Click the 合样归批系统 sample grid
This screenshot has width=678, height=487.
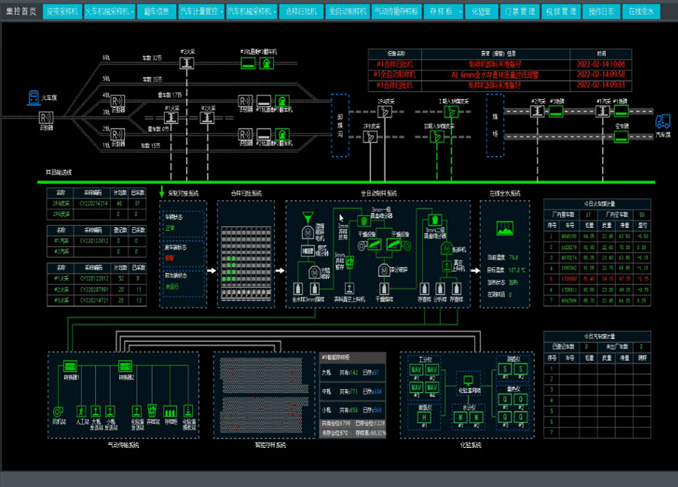point(244,254)
